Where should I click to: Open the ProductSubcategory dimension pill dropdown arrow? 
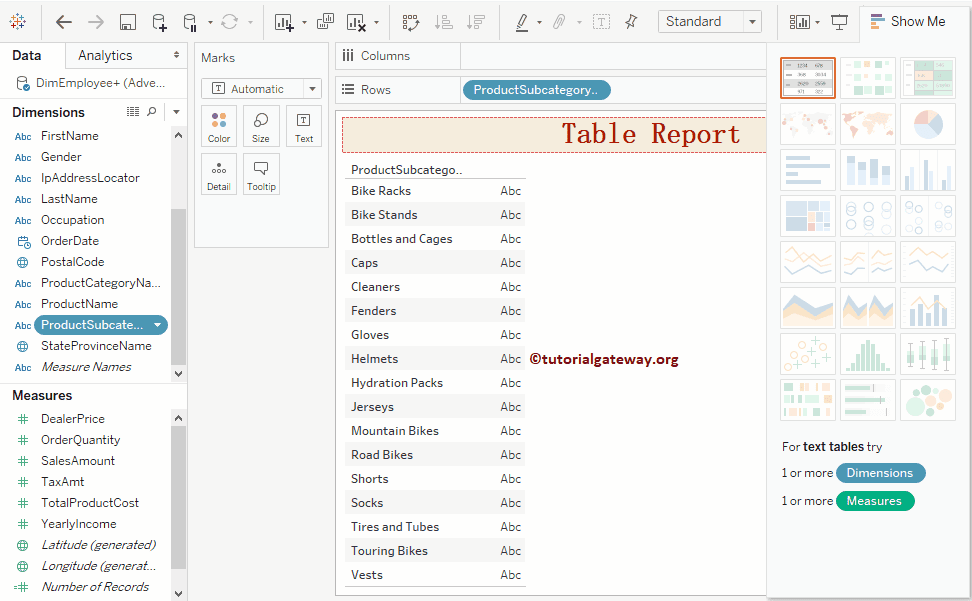[x=157, y=325]
